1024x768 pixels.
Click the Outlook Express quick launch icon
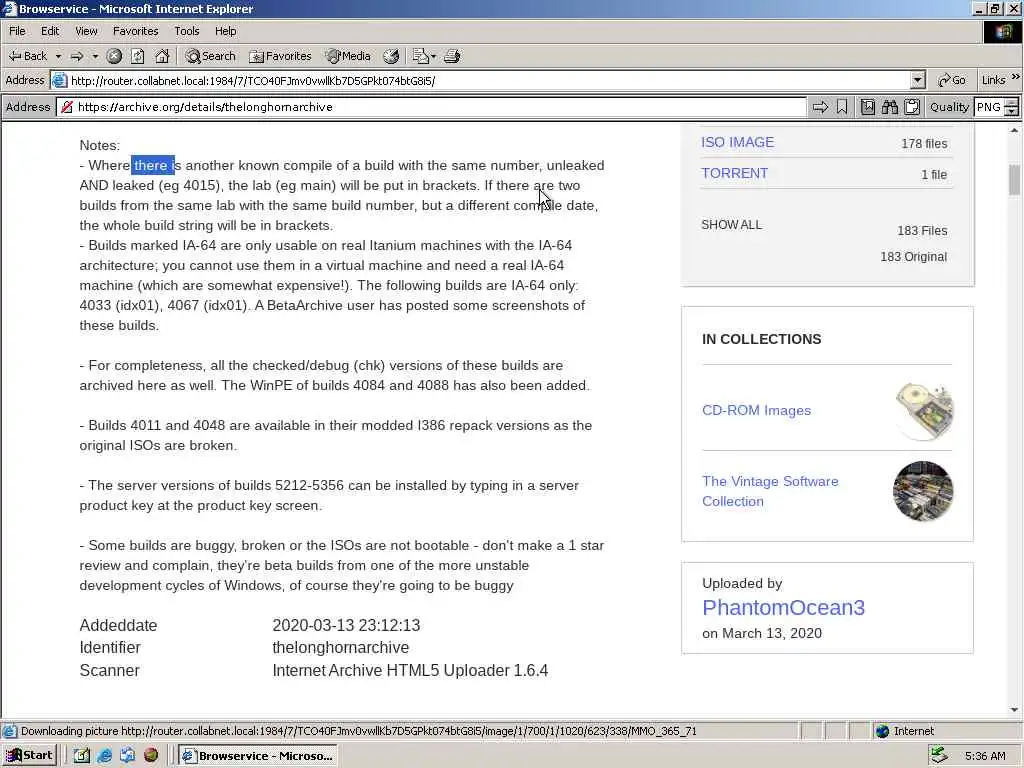point(127,756)
